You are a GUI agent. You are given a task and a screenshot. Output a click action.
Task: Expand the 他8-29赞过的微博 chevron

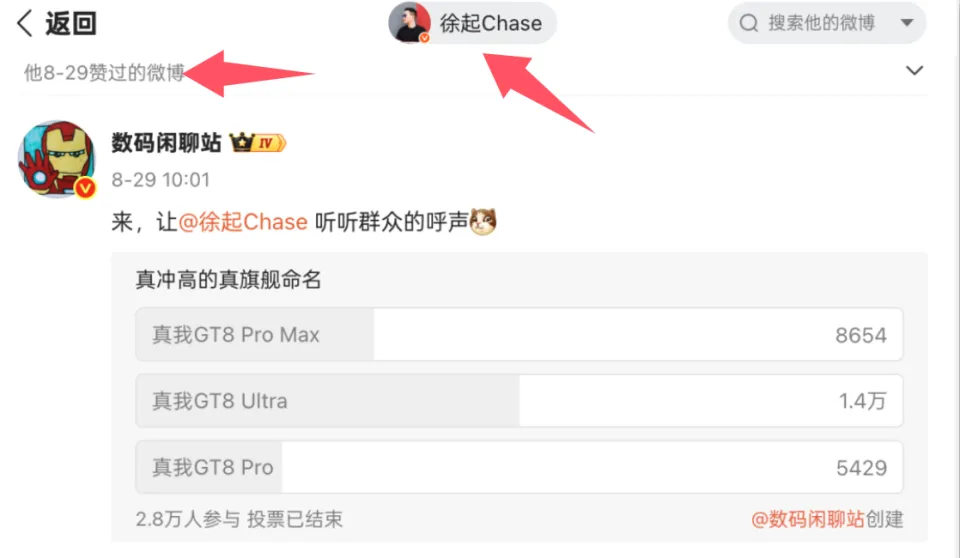tap(914, 70)
